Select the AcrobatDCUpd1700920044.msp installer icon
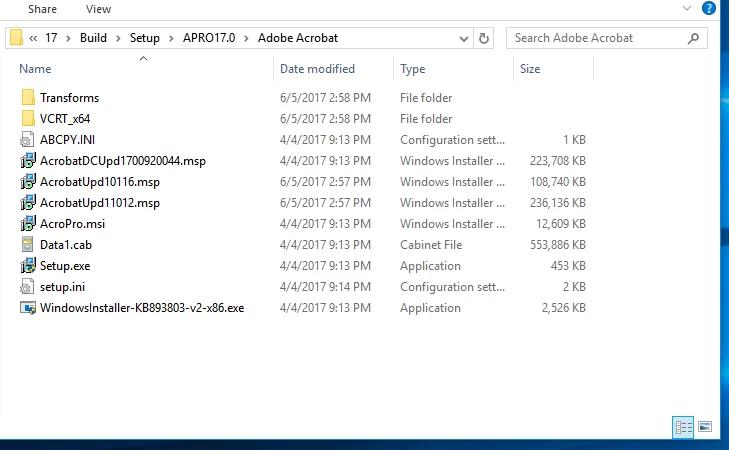 (x=28, y=160)
